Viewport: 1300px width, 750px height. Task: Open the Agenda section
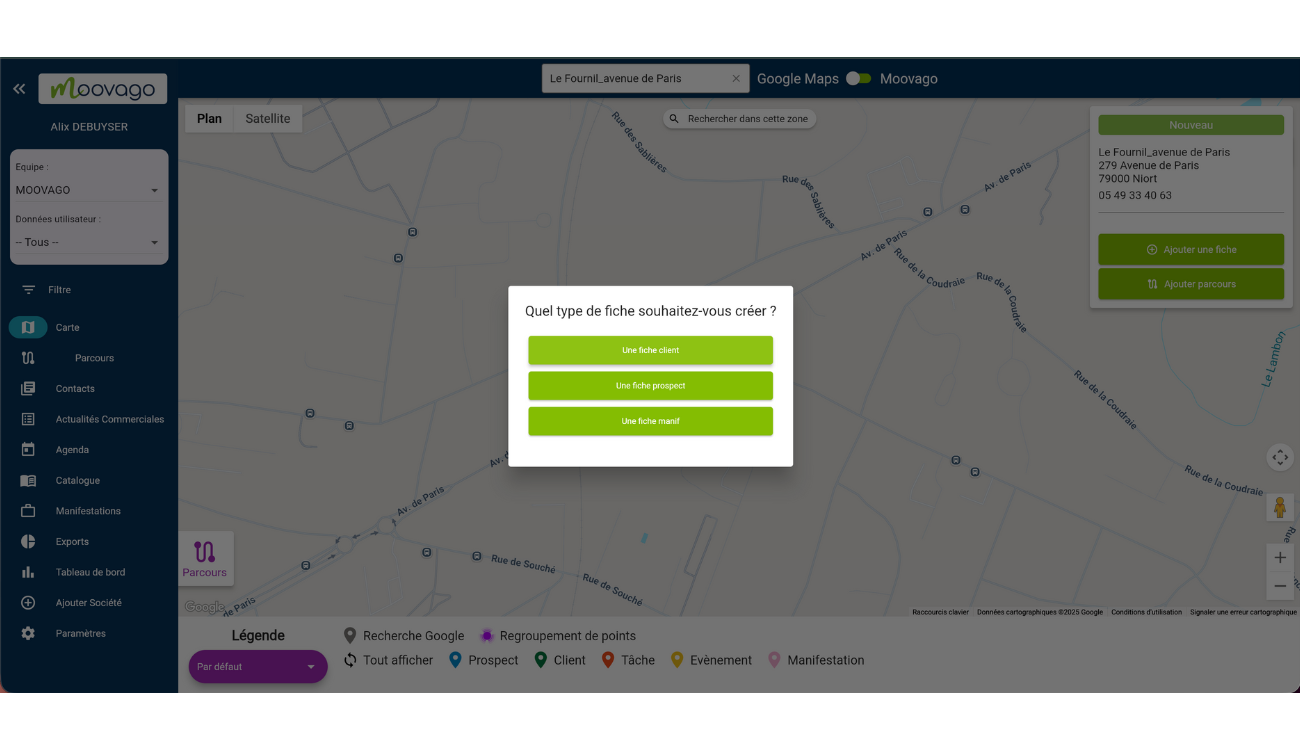click(x=70, y=449)
